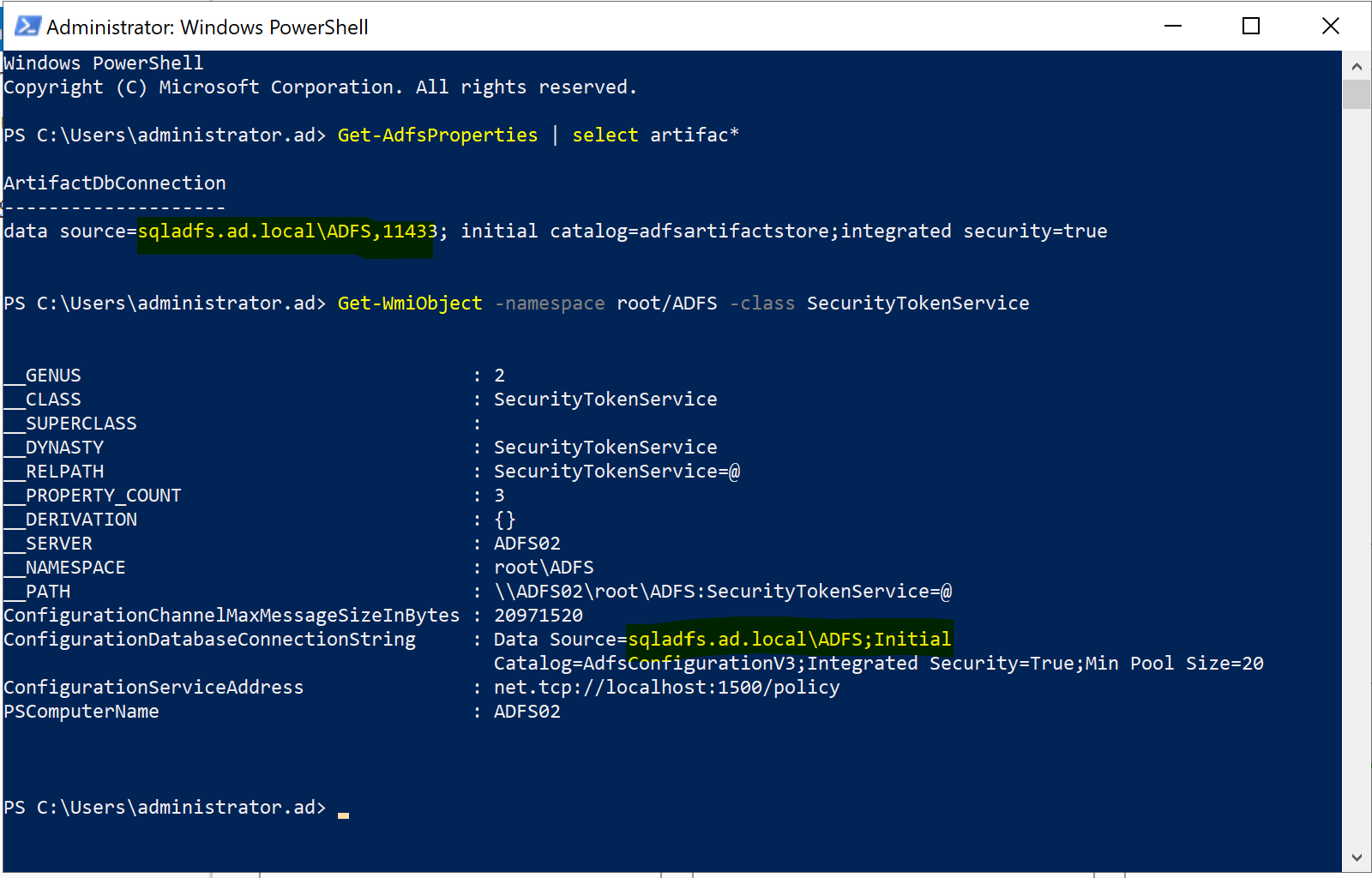Click highlighted 'sqladfs.ad.local\ADFS,11433' text
The width and height of the screenshot is (1372, 878).
click(287, 232)
